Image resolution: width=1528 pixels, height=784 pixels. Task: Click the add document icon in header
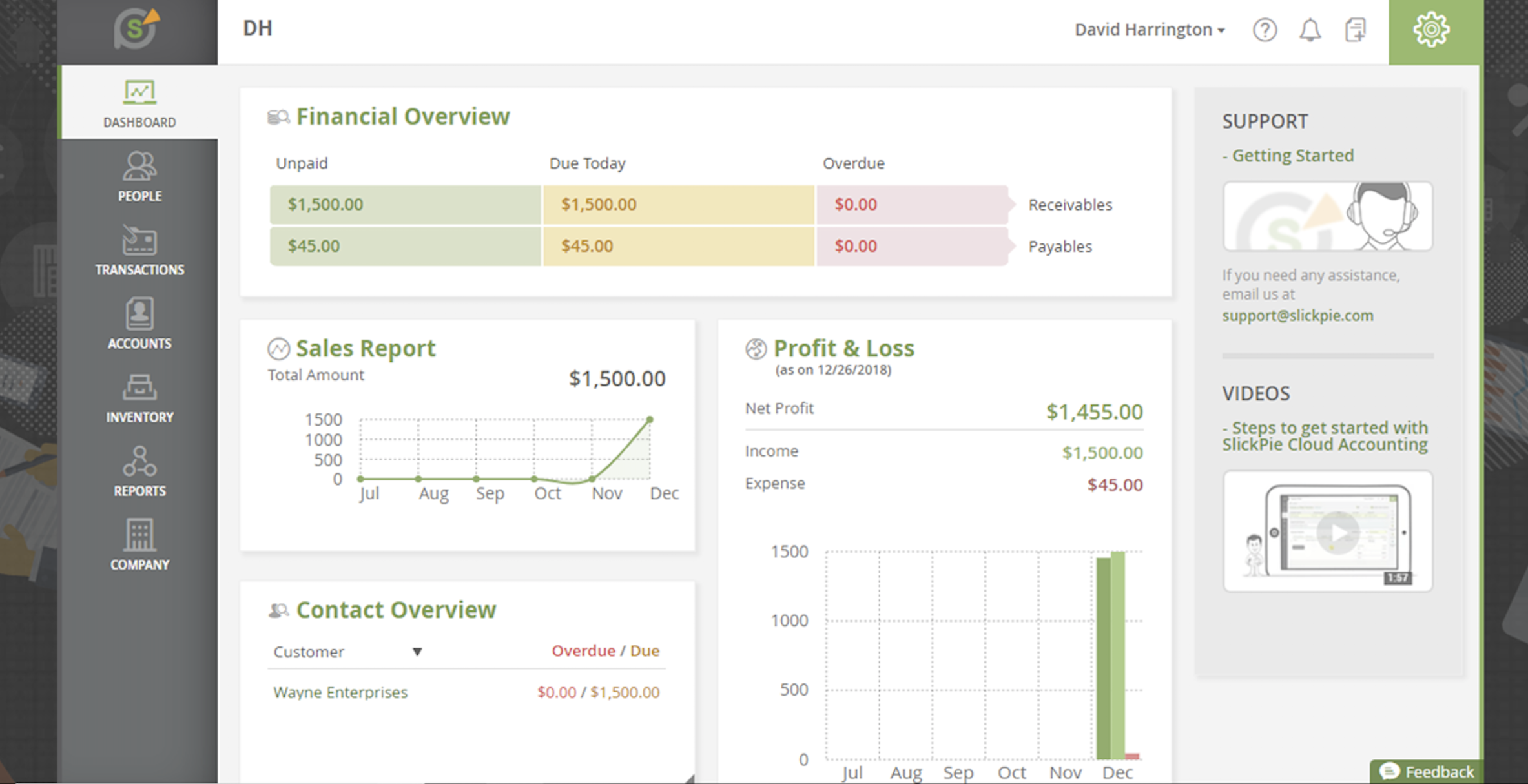pyautogui.click(x=1355, y=30)
